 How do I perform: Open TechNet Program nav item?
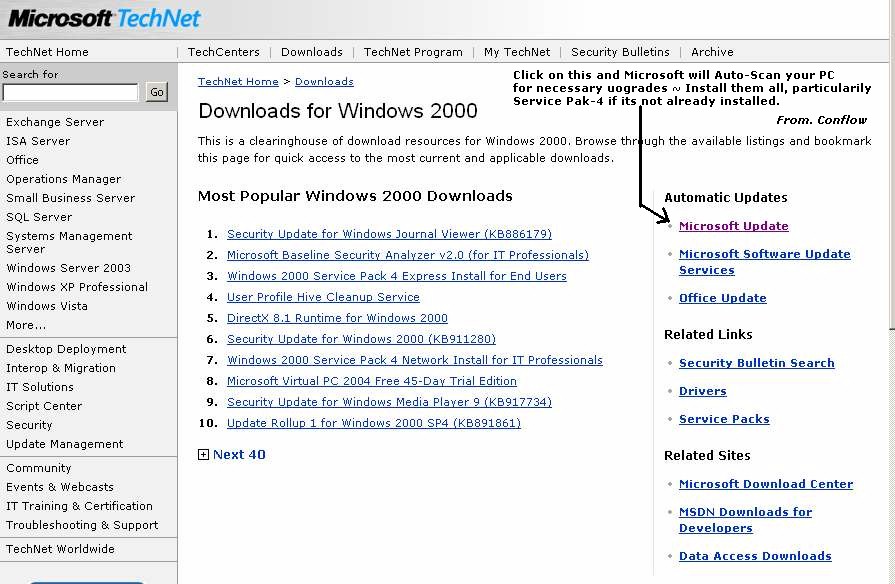pyautogui.click(x=413, y=52)
